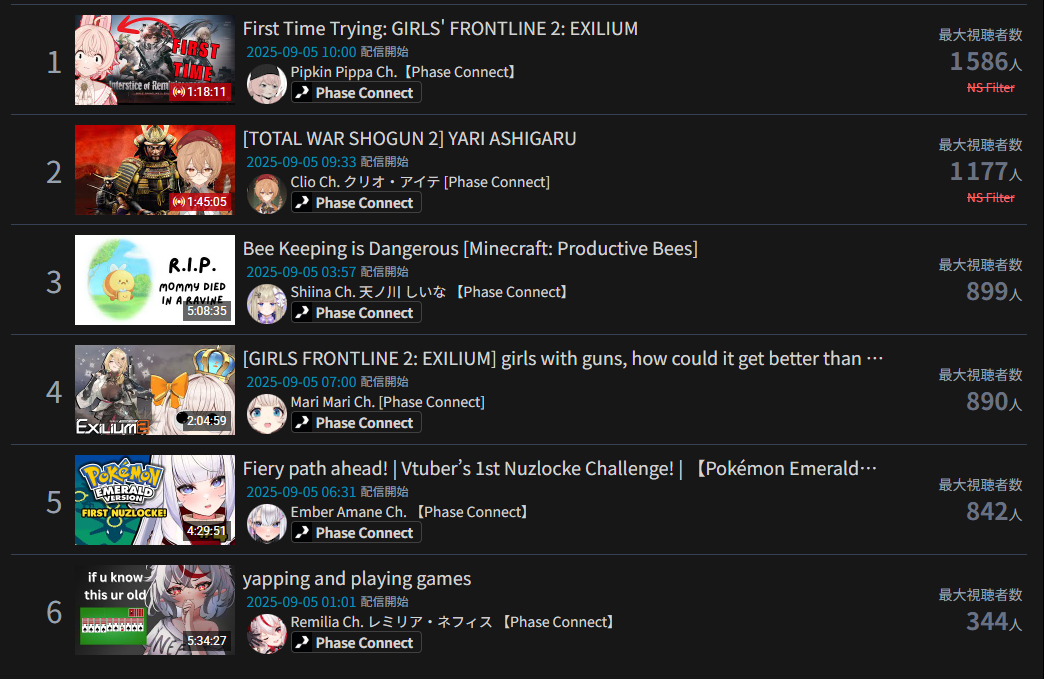Viewport: 1044px width, 679px height.
Task: Click '[TOTAL WAR SHOGUN 2] YARI ASHIGARU' title
Action: pyautogui.click(x=409, y=138)
